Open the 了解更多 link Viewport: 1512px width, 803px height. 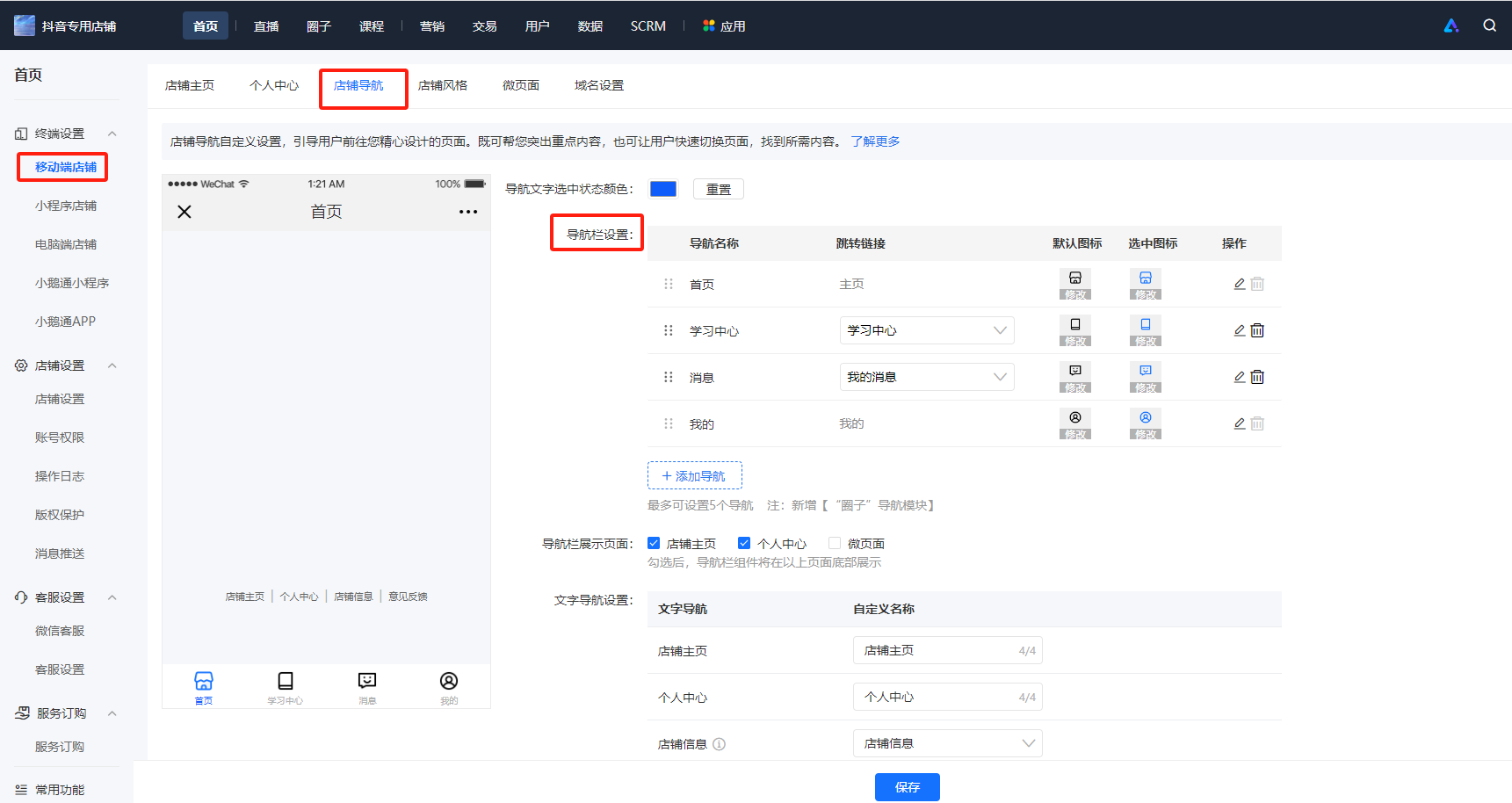(x=875, y=141)
